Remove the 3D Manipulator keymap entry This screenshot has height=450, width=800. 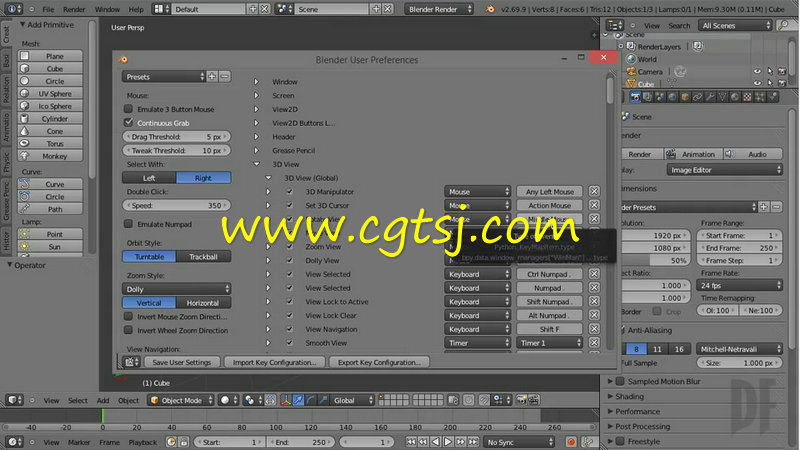click(594, 191)
